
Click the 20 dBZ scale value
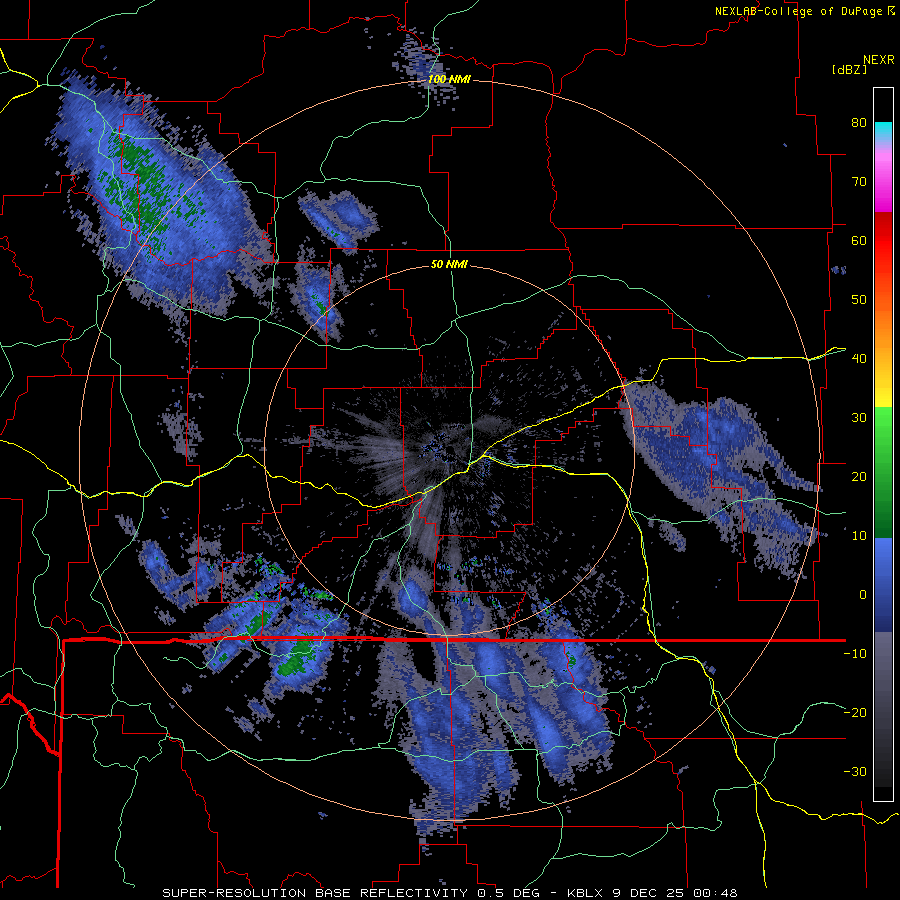click(x=859, y=476)
